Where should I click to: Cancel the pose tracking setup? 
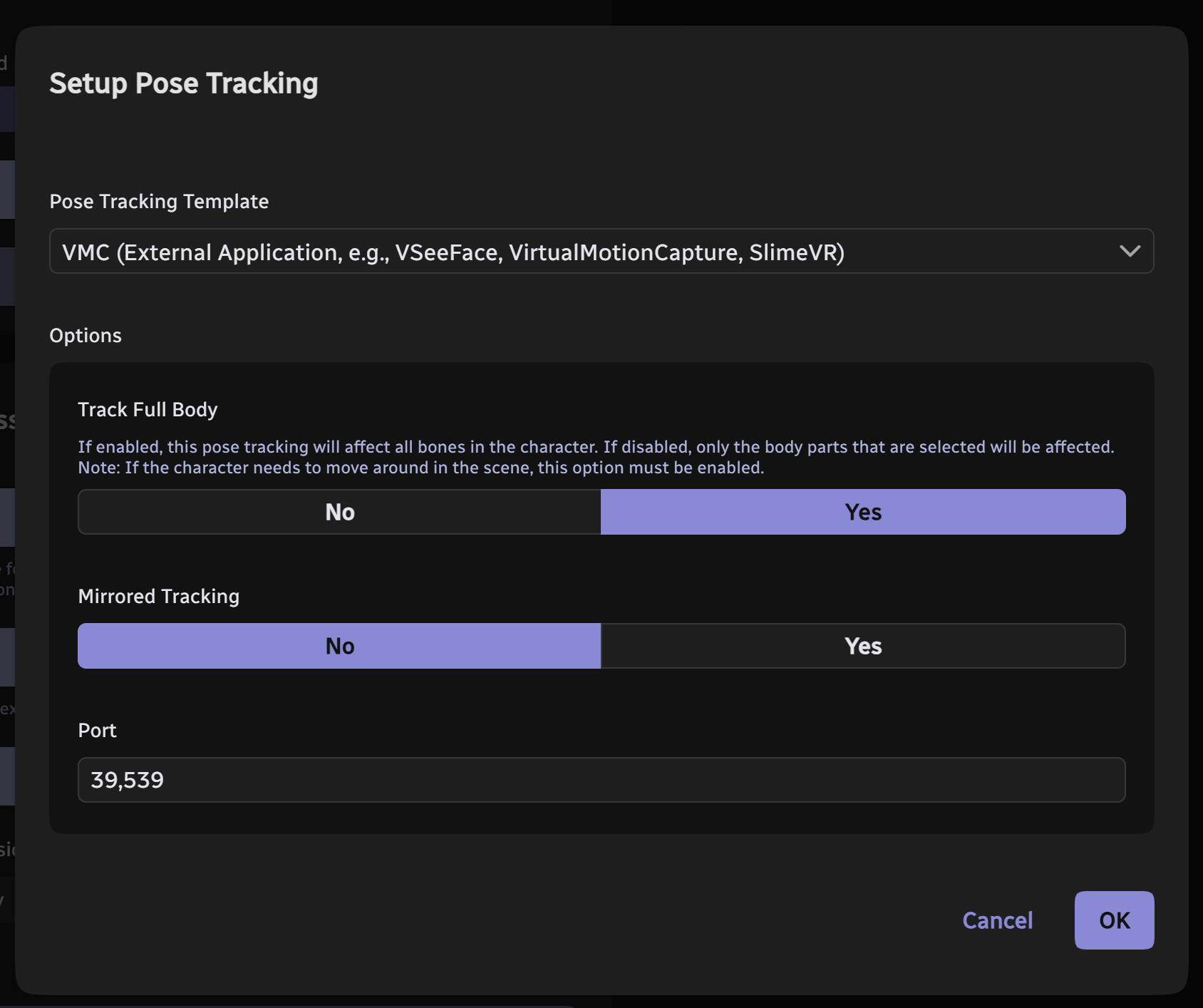tap(997, 920)
